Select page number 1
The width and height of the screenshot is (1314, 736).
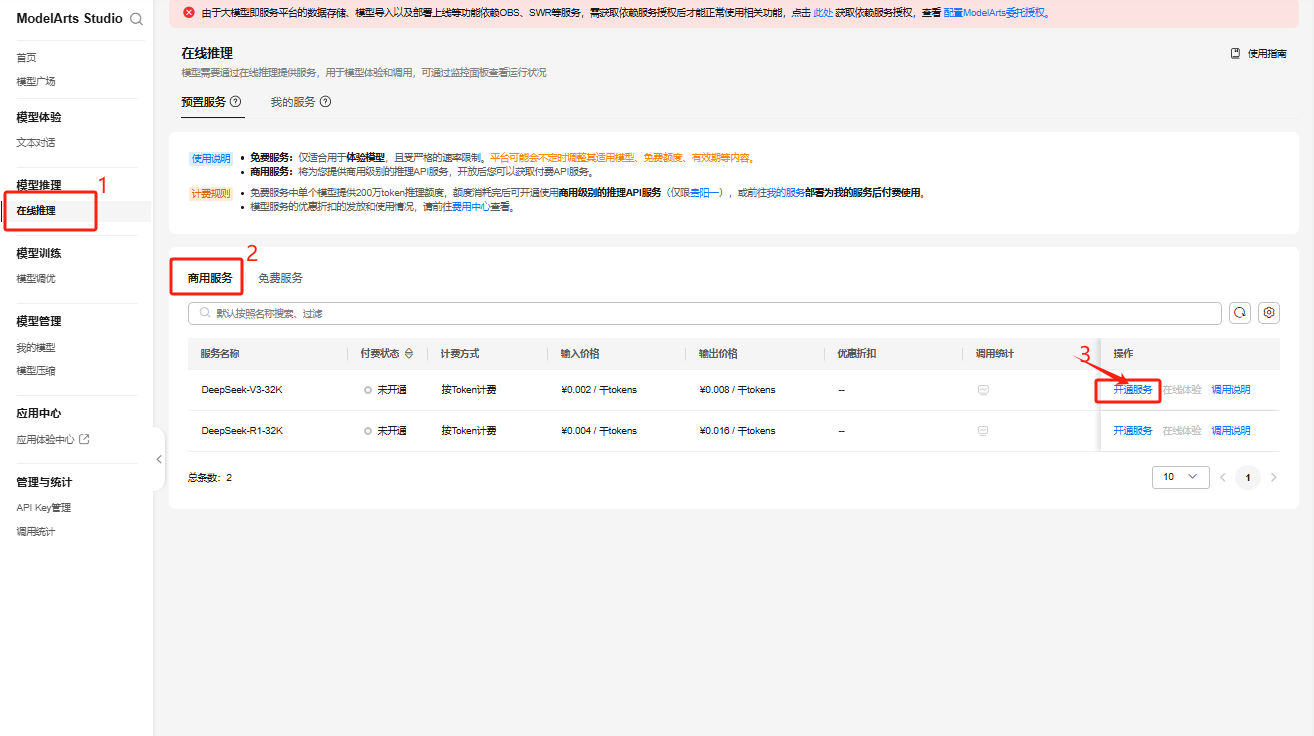coord(1247,478)
